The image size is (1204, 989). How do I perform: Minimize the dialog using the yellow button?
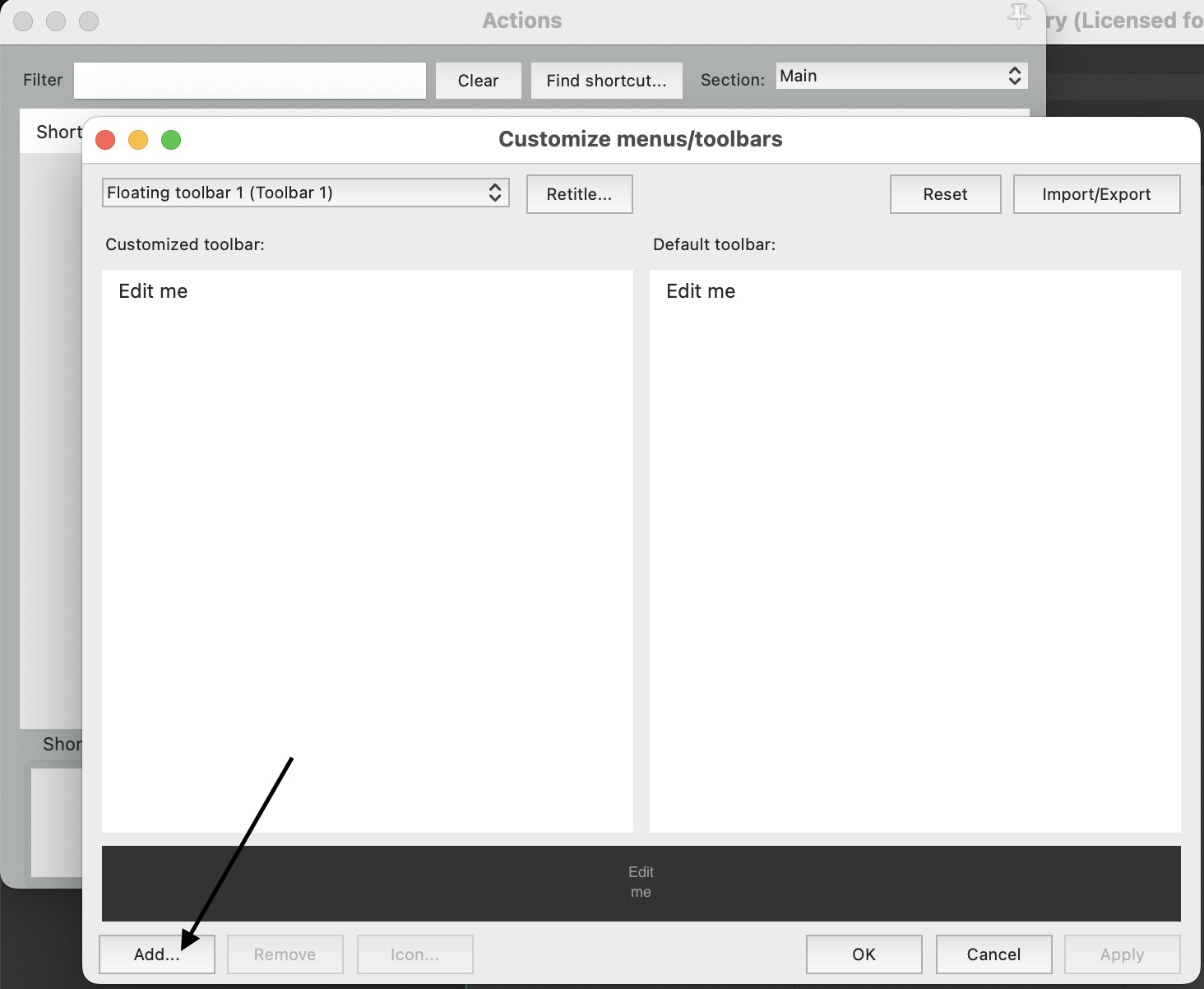138,140
